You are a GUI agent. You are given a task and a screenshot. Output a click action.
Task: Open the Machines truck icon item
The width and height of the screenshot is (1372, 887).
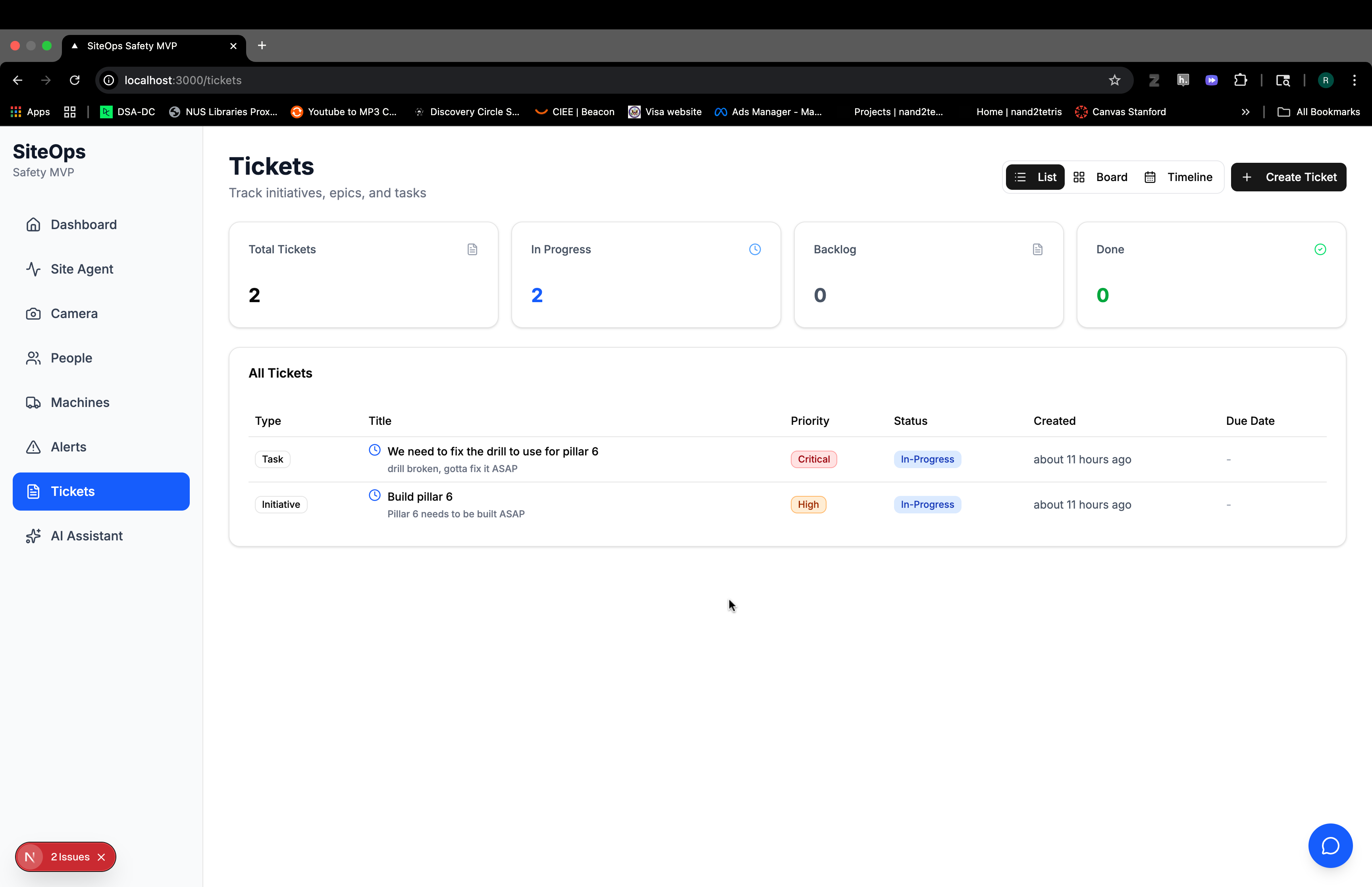(33, 403)
